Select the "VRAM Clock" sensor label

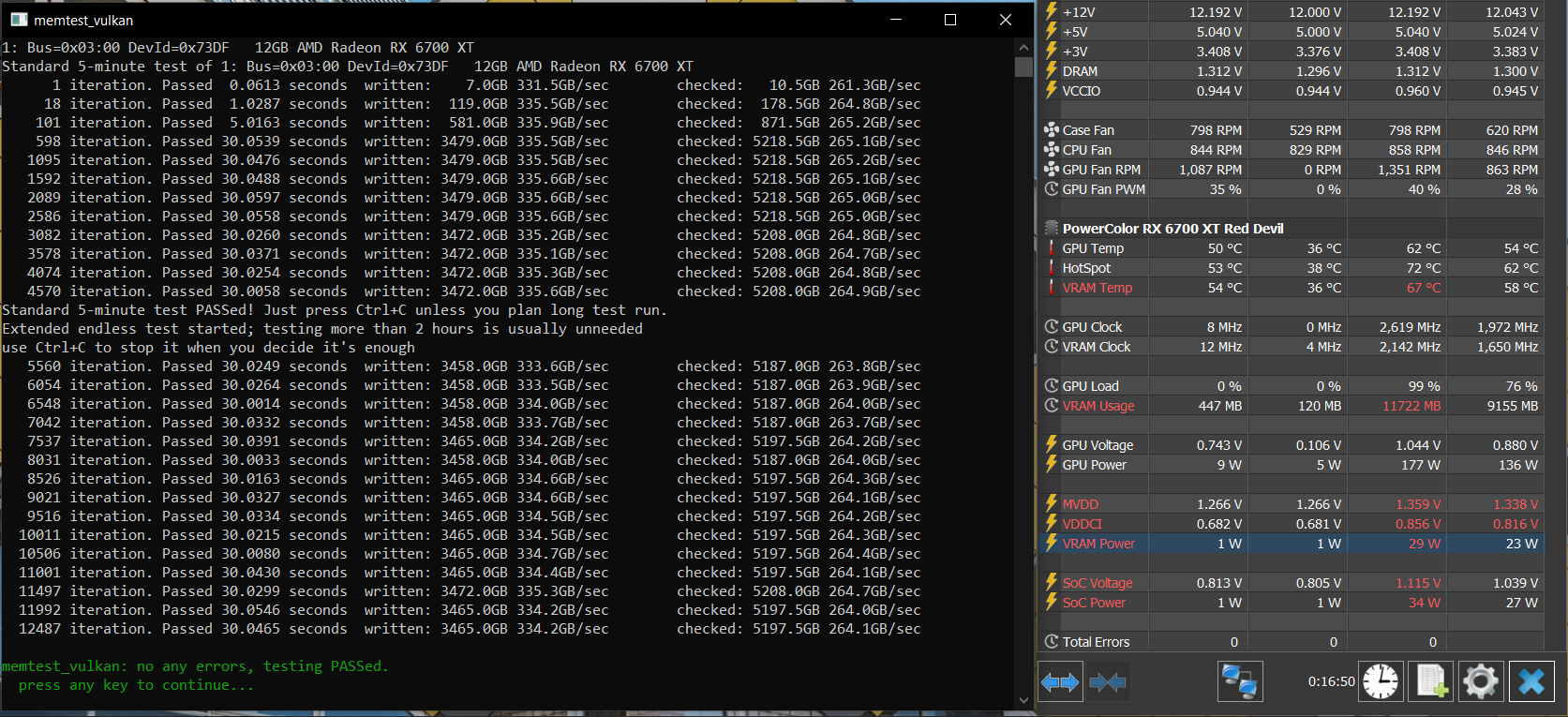click(x=1097, y=347)
